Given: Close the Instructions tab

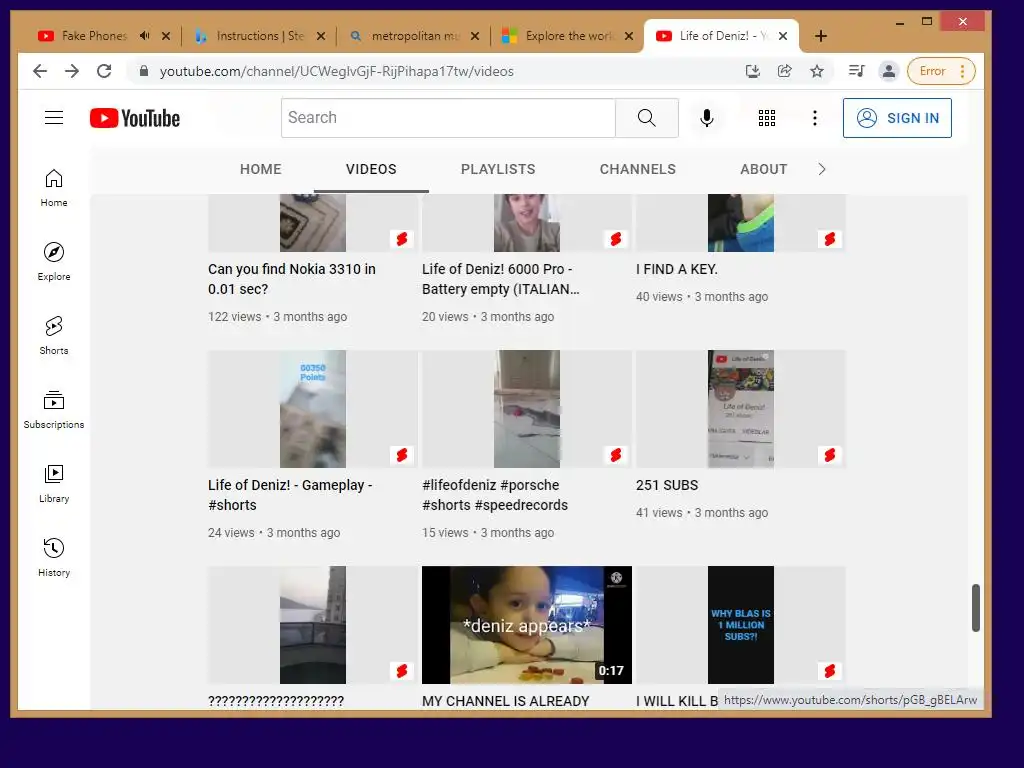Looking at the screenshot, I should (x=321, y=36).
